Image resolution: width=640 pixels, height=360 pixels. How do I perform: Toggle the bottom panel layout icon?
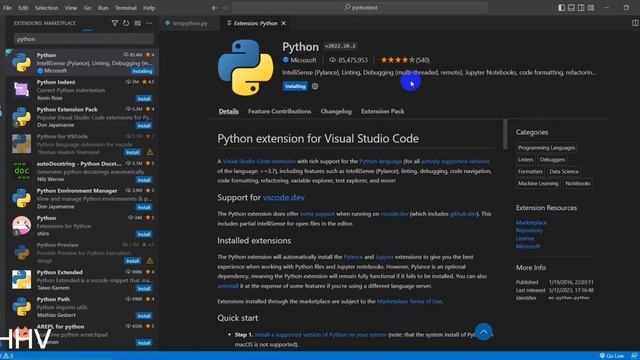click(571, 7)
